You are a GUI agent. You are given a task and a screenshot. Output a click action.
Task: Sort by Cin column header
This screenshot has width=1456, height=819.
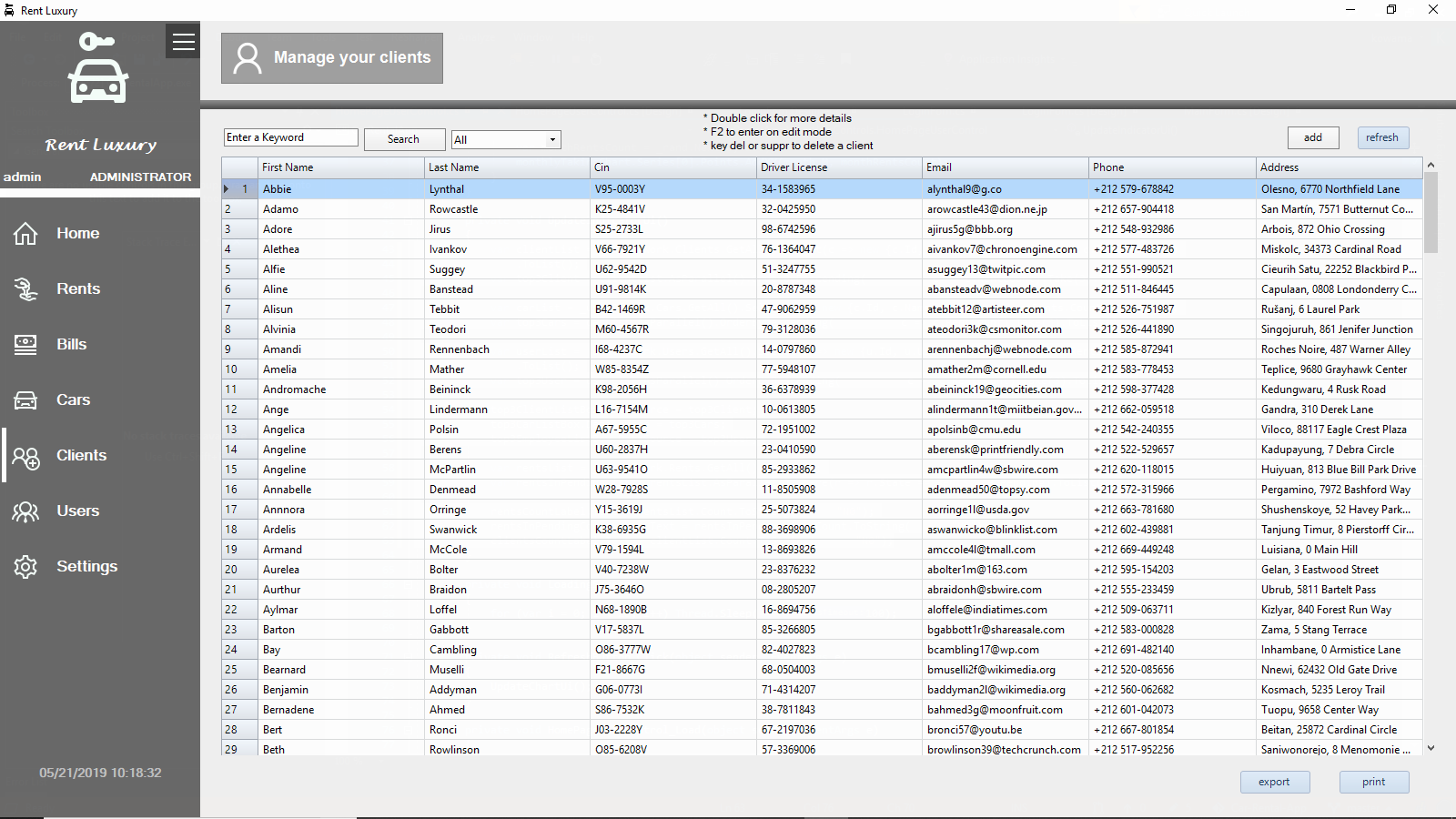tap(673, 167)
